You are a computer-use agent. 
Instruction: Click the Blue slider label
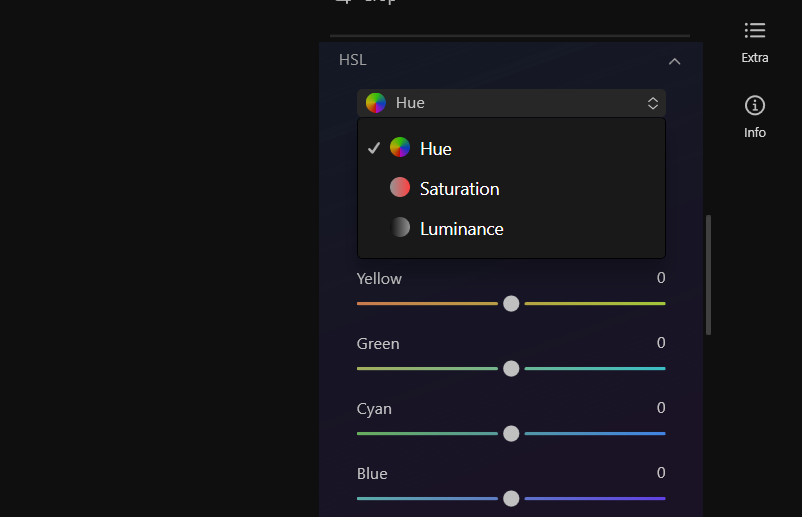click(x=372, y=474)
